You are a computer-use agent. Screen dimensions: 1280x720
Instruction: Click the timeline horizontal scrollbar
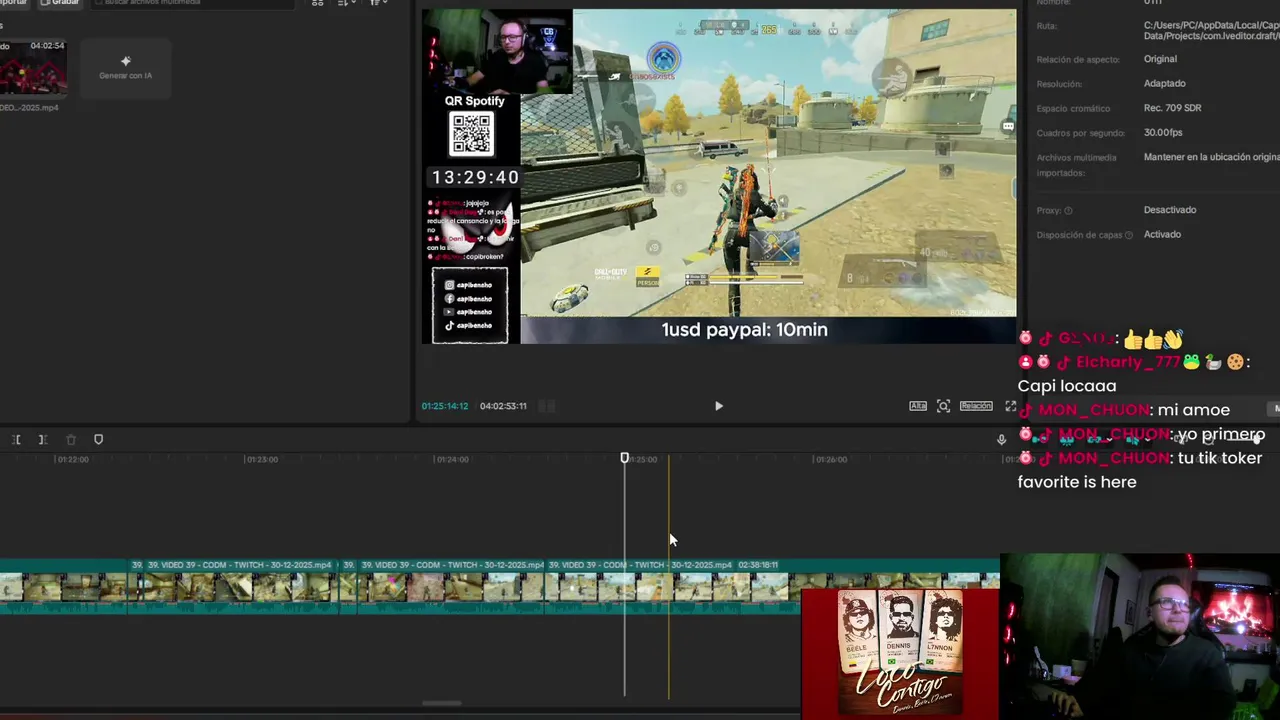(x=440, y=703)
